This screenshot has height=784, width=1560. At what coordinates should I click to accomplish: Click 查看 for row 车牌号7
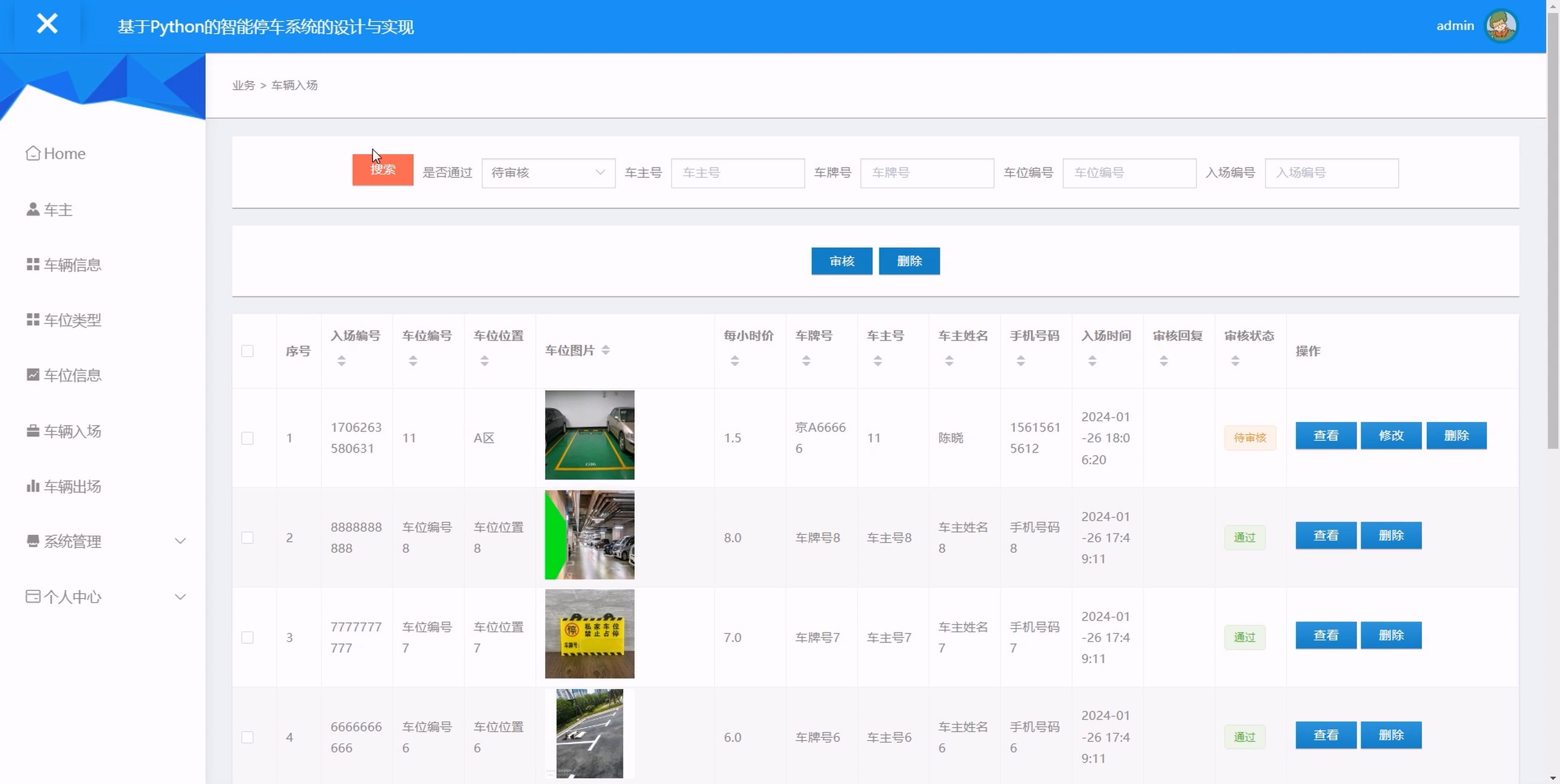(x=1326, y=635)
